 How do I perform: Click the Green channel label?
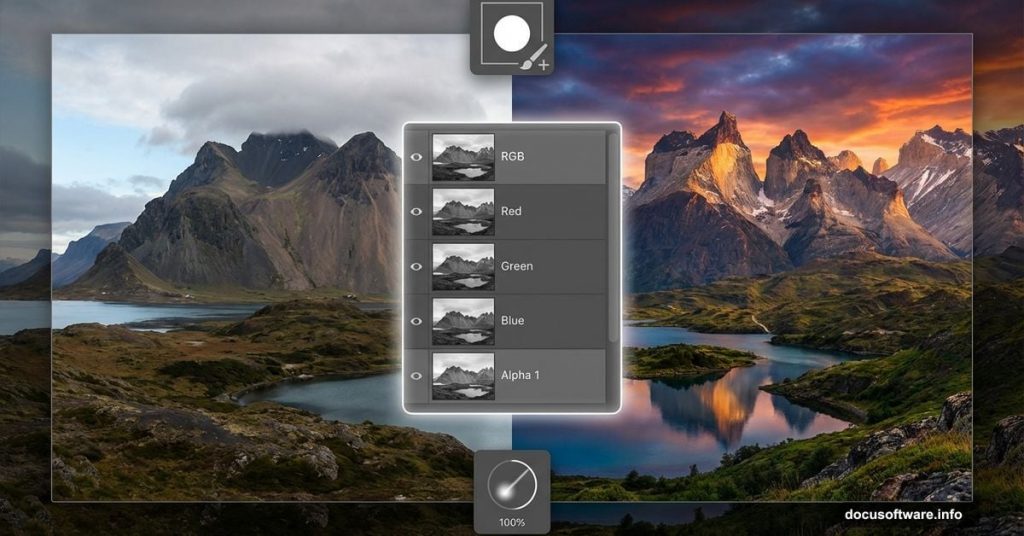517,266
